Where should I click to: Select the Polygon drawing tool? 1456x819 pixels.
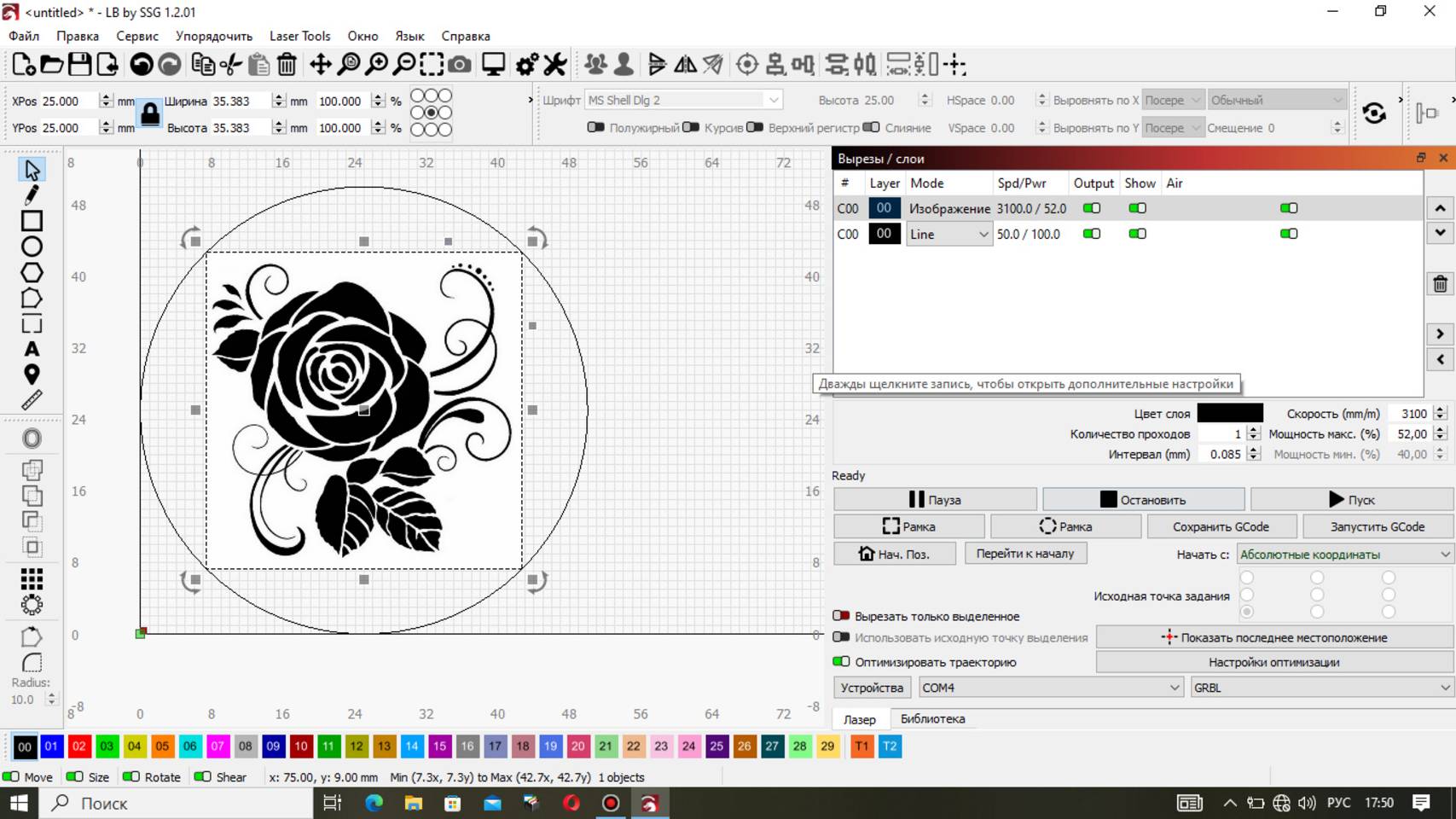pos(32,273)
